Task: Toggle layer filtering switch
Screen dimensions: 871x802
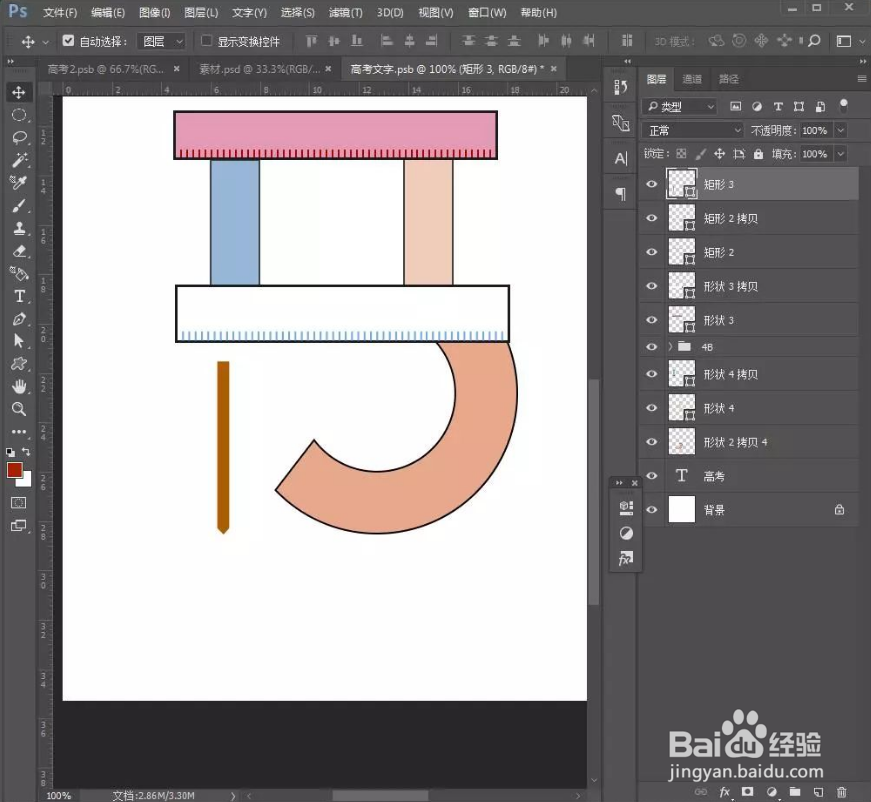Action: 843,105
